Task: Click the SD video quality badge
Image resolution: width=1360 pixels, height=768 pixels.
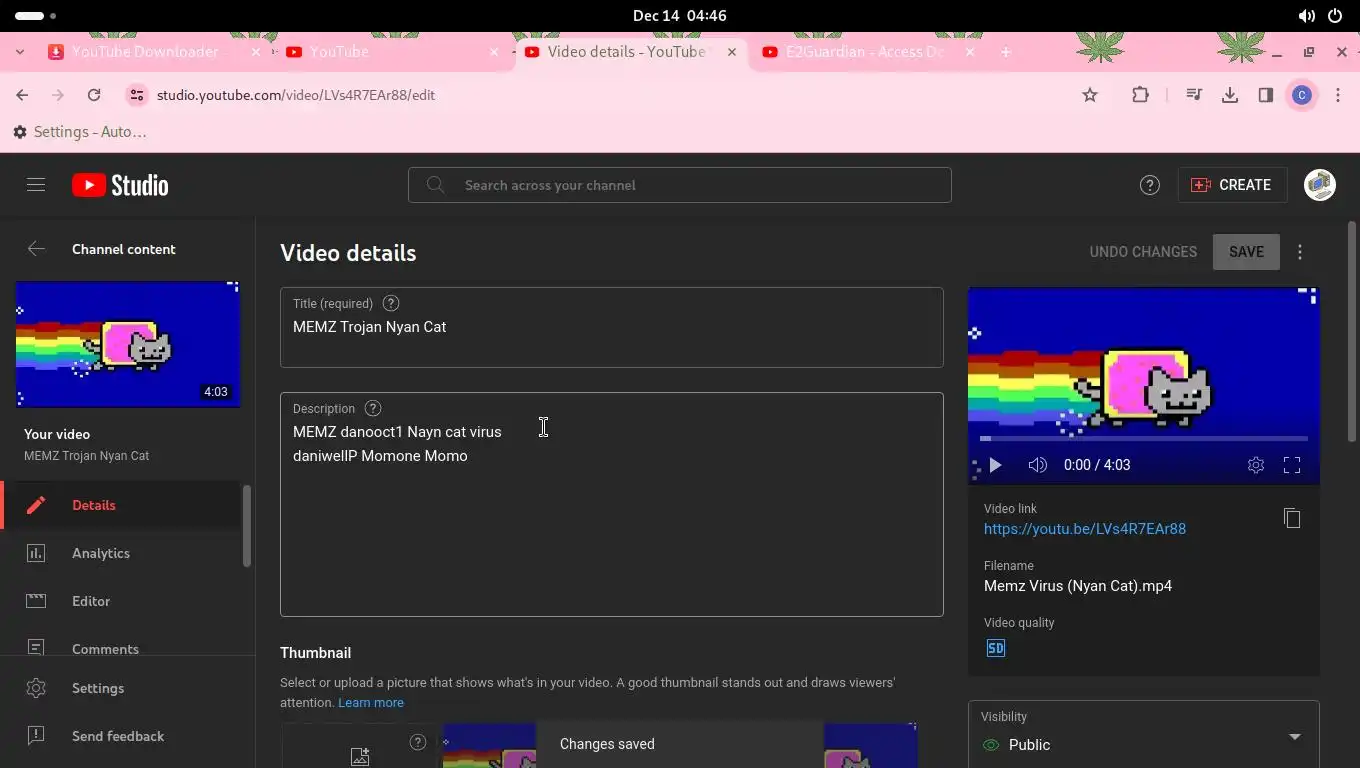Action: pos(996,648)
